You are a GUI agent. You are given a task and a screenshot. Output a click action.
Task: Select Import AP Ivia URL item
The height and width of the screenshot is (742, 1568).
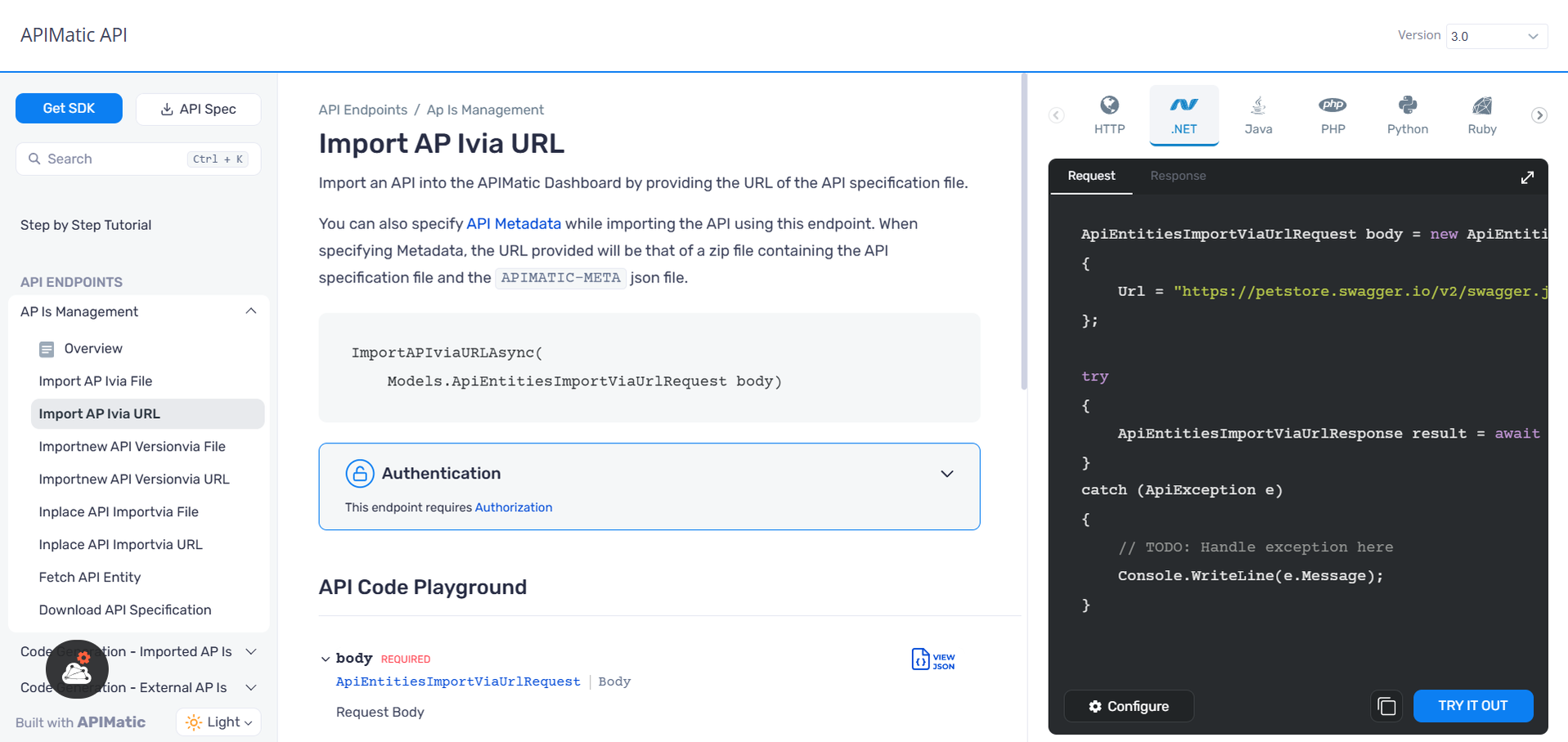tap(148, 414)
